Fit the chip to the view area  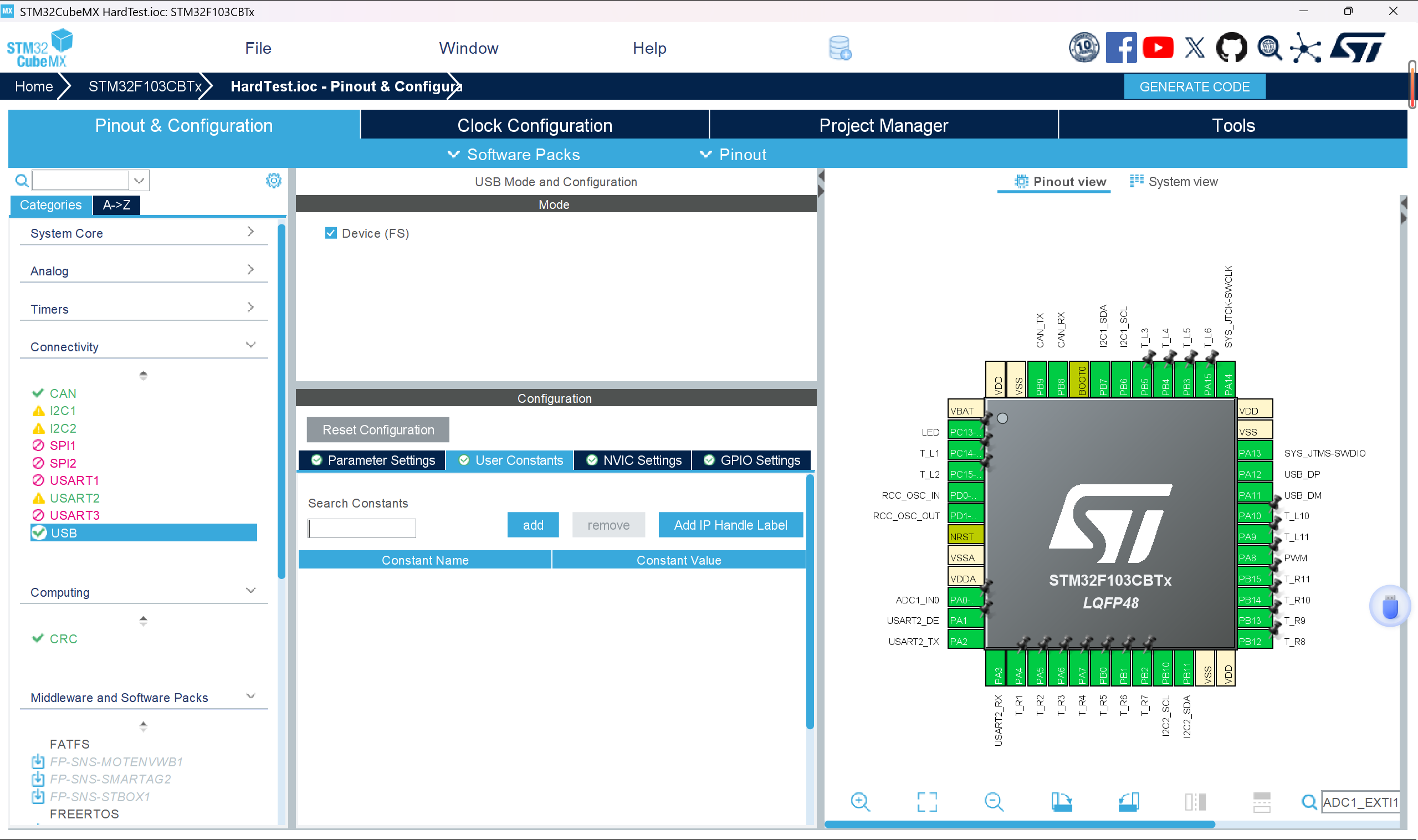click(926, 802)
